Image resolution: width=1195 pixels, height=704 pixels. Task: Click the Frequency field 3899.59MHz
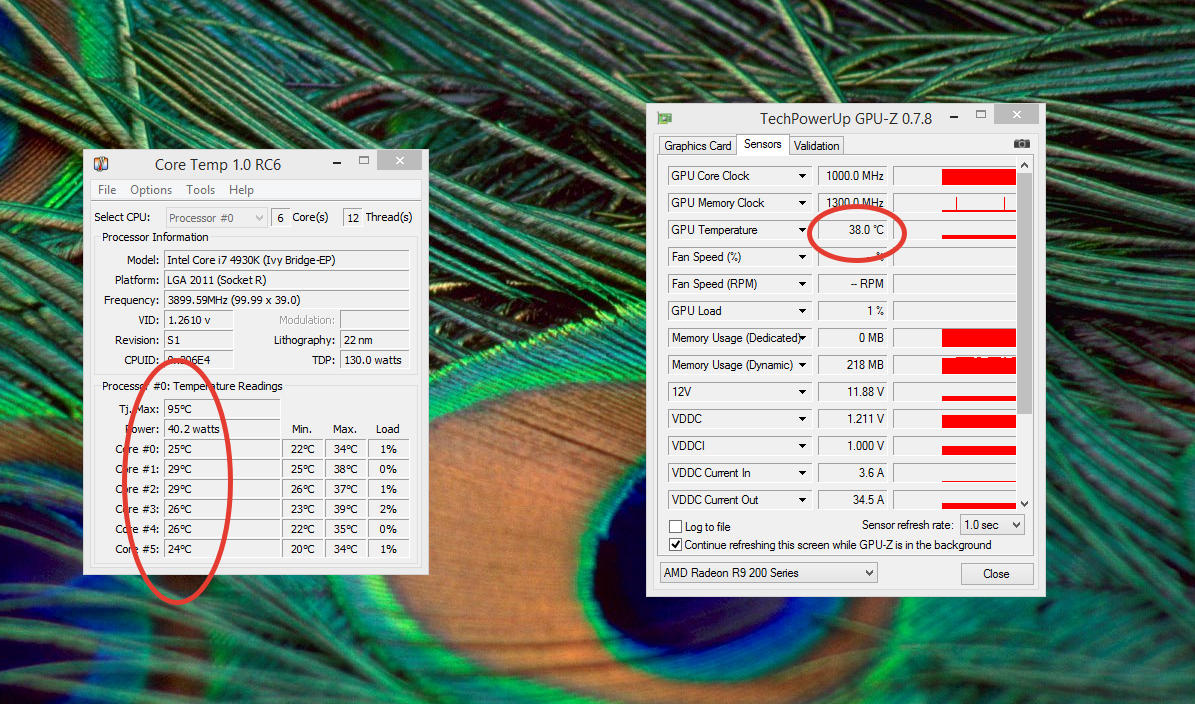tap(287, 300)
